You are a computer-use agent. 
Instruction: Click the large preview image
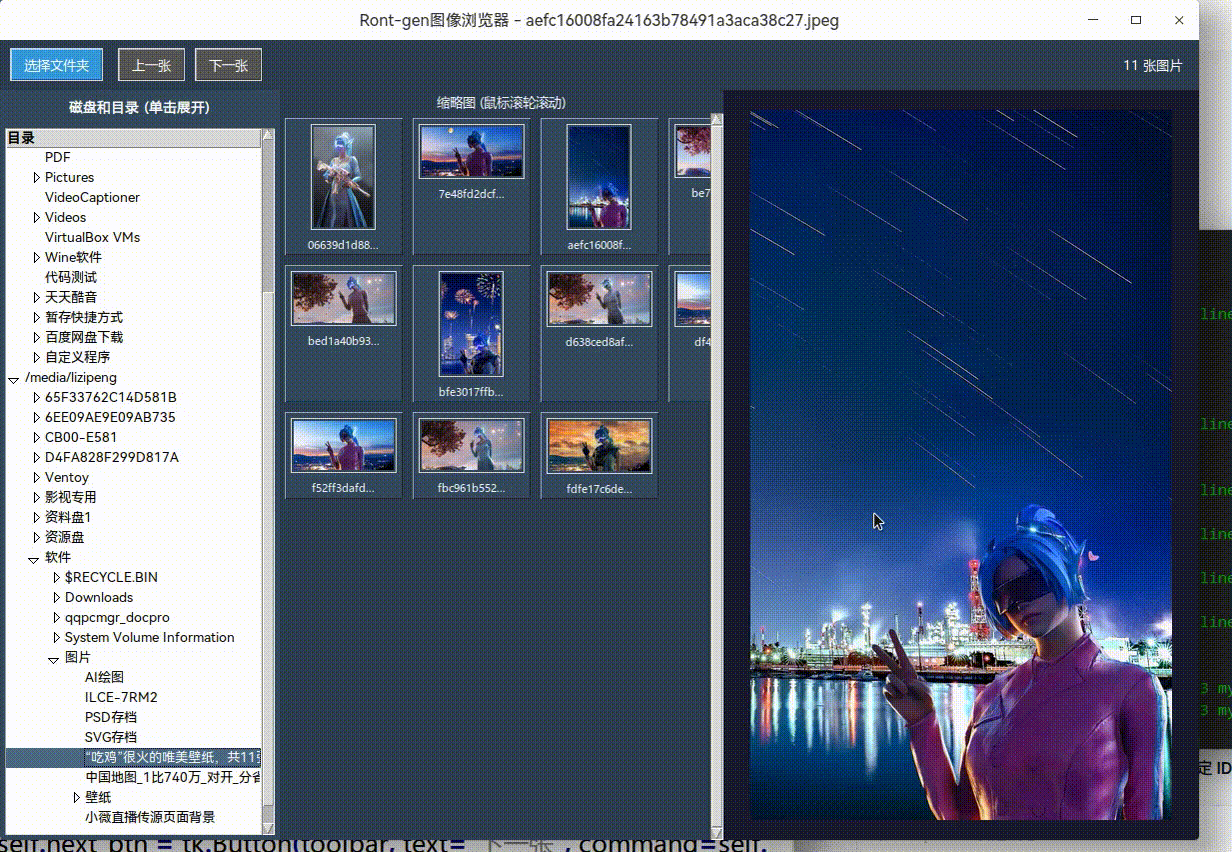coord(961,465)
